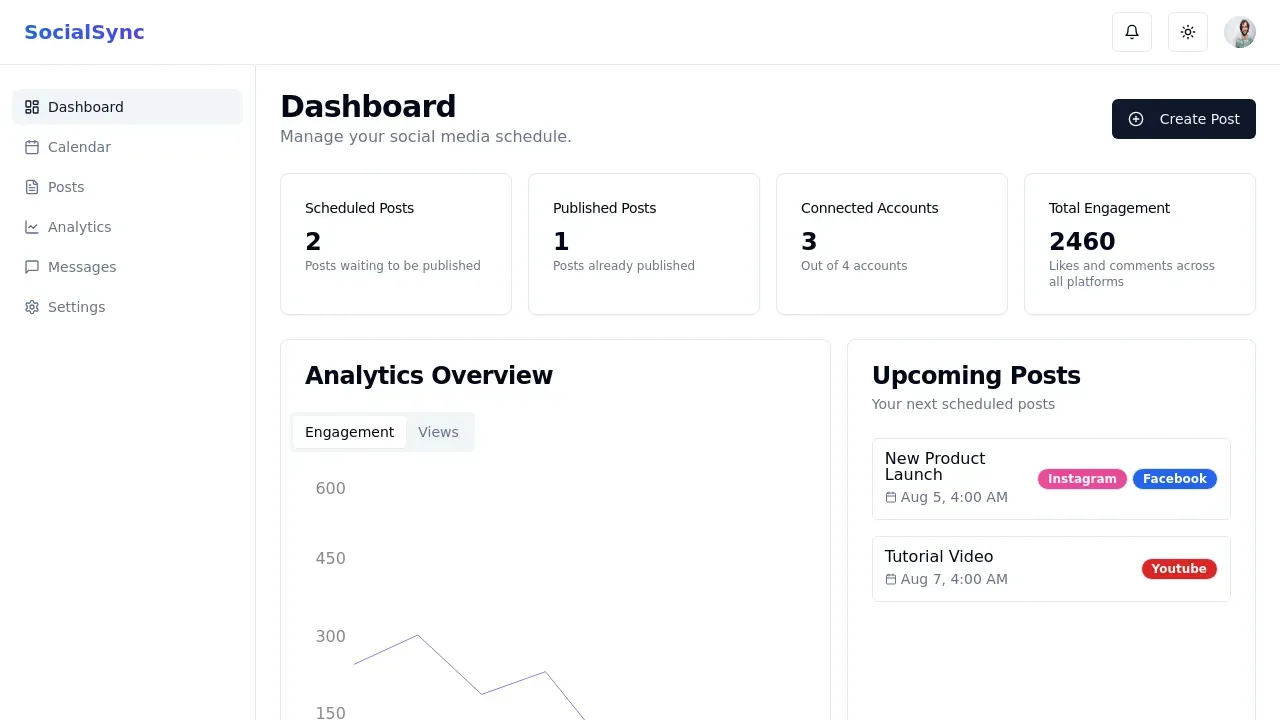Viewport: 1280px width, 720px height.
Task: Click the Facebook badge on New Product Launch
Action: coord(1174,479)
